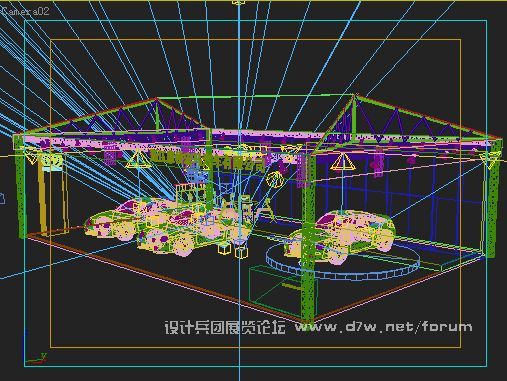Select the yellow spotlight cone left of banner
The height and width of the screenshot is (381, 507).
pos(136,159)
